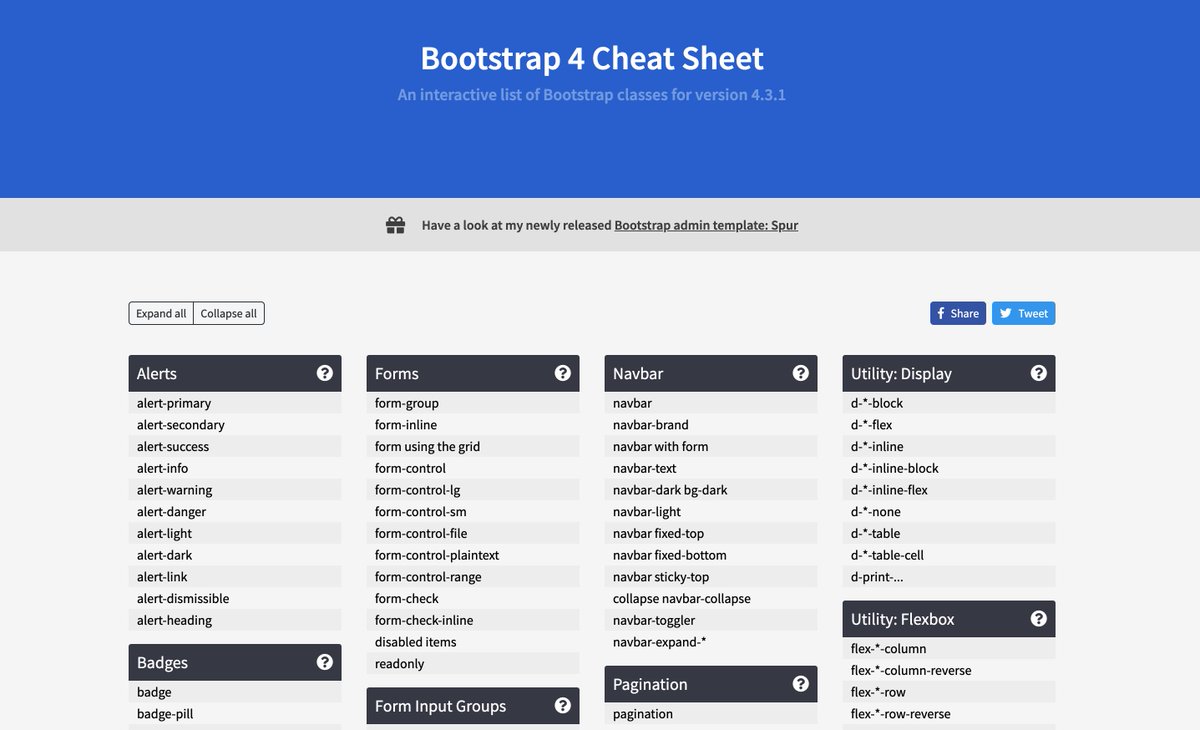Select alert-light class
This screenshot has width=1200, height=730.
point(235,533)
